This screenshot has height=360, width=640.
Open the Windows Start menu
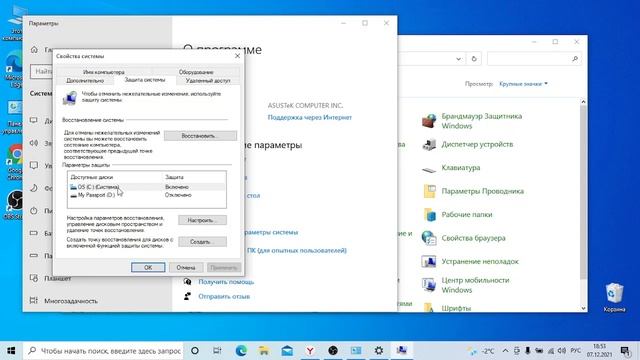(x=11, y=351)
